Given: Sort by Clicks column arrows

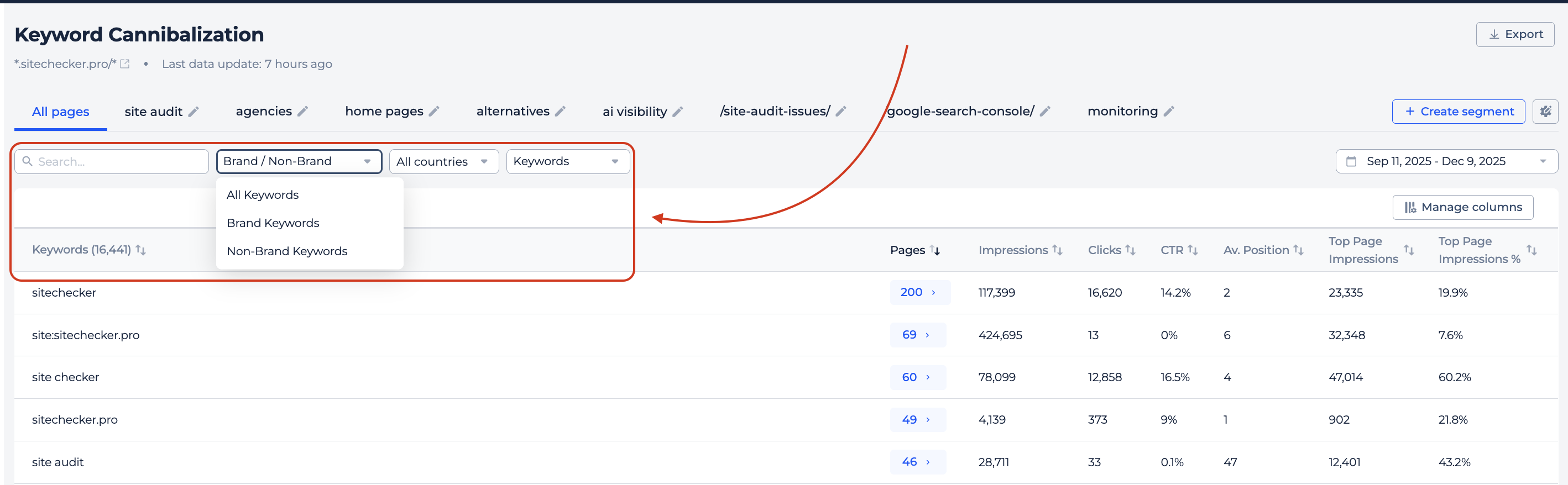Looking at the screenshot, I should (x=1130, y=250).
